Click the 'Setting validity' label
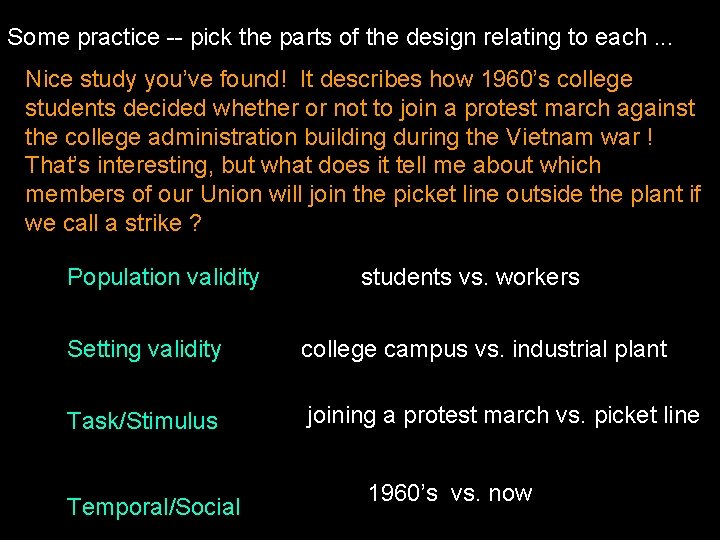The image size is (720, 540). coord(144,349)
